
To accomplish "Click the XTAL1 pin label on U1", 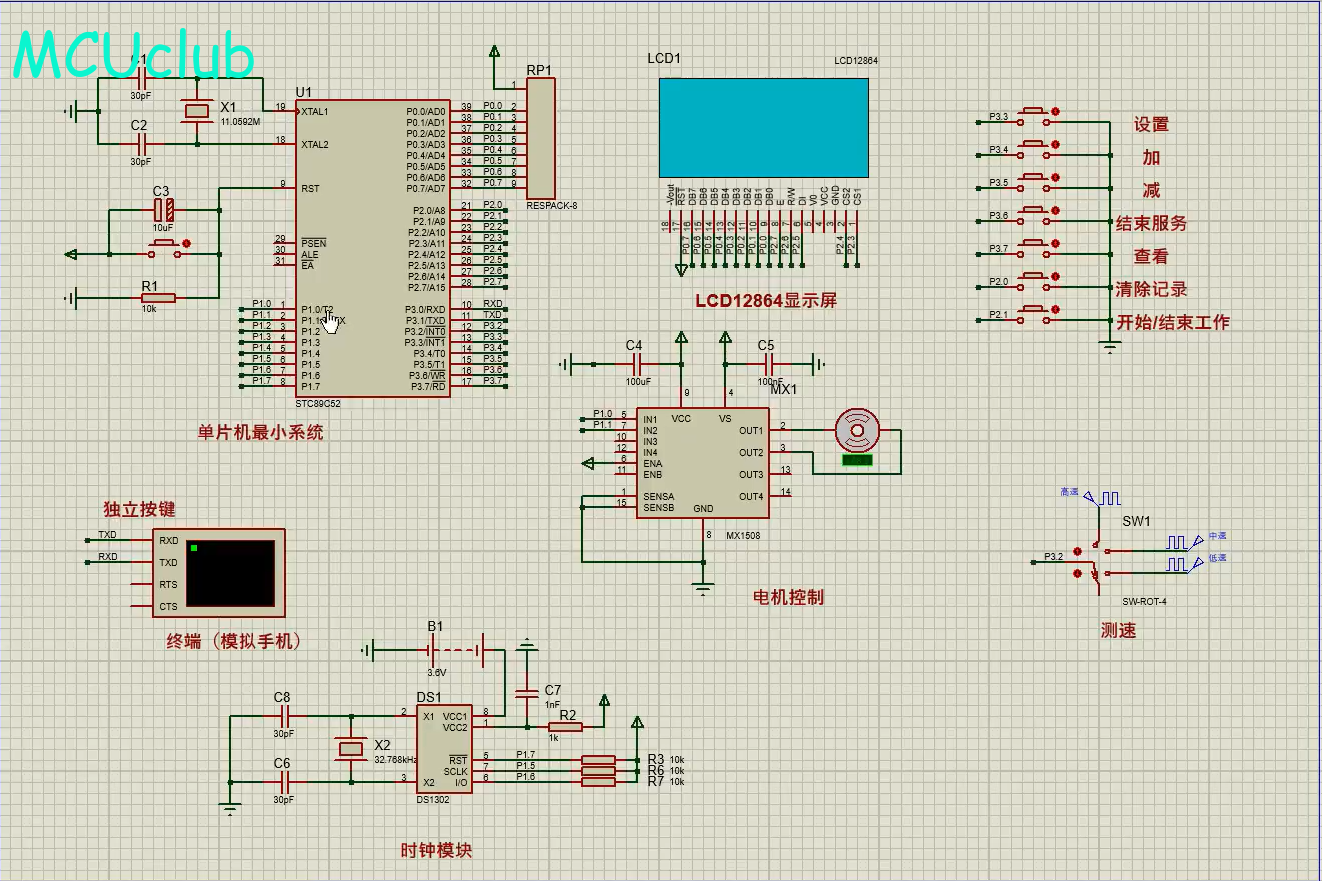I will coord(314,111).
